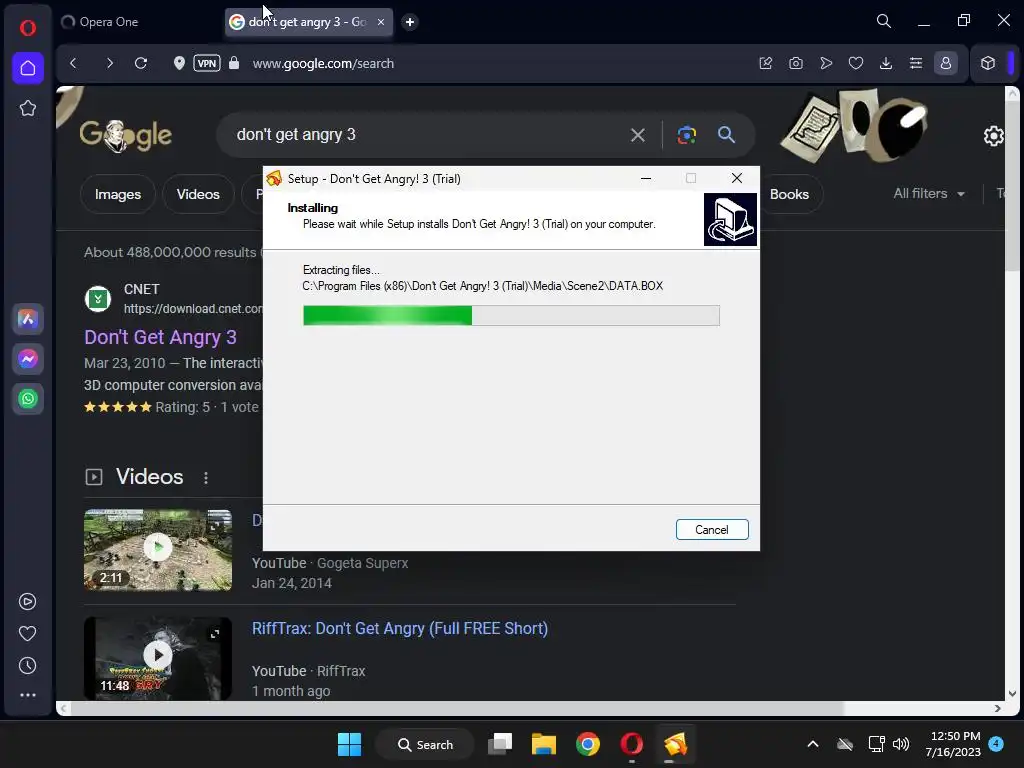Click the Google search magnifier button
Screen dimensions: 1024x768
point(726,135)
